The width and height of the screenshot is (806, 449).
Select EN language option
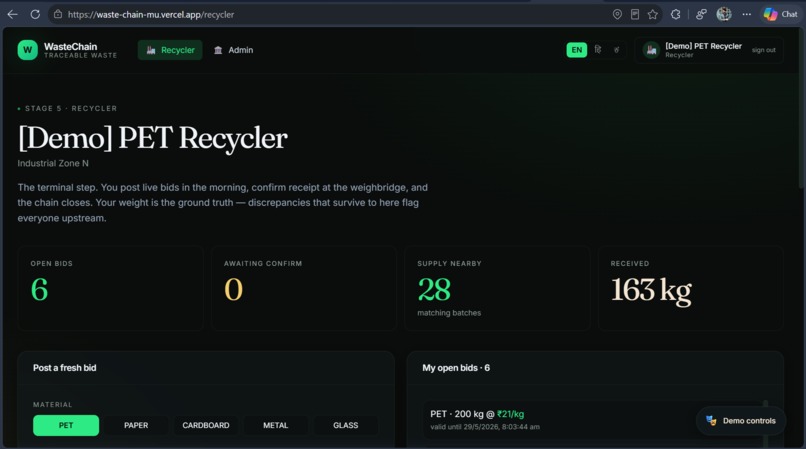click(577, 50)
